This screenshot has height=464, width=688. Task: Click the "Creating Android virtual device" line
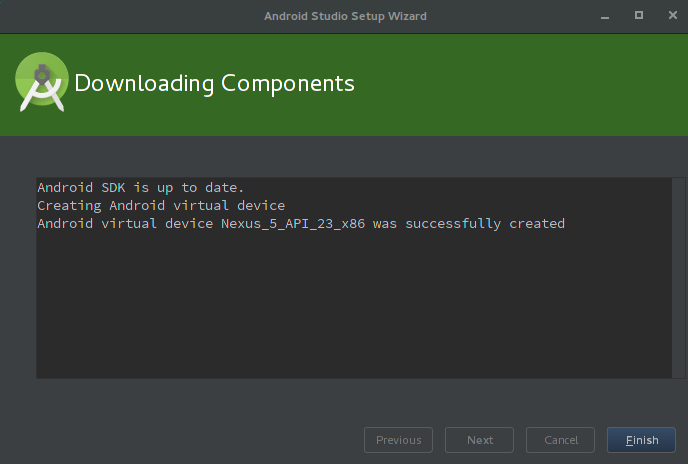pyautogui.click(x=161, y=206)
